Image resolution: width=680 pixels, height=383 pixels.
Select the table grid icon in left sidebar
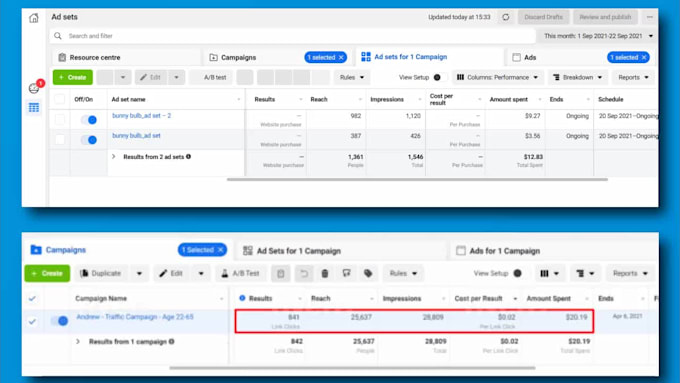pyautogui.click(x=34, y=107)
